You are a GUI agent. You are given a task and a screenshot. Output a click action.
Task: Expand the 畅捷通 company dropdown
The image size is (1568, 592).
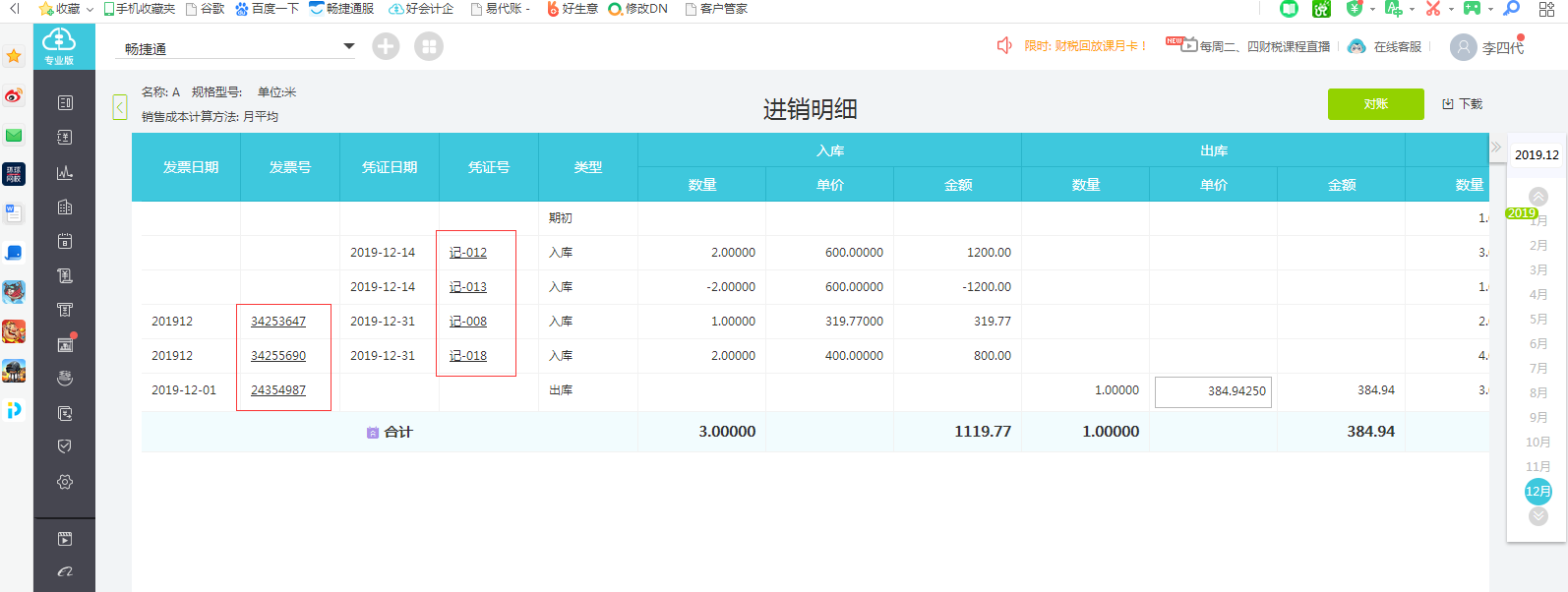[x=348, y=46]
